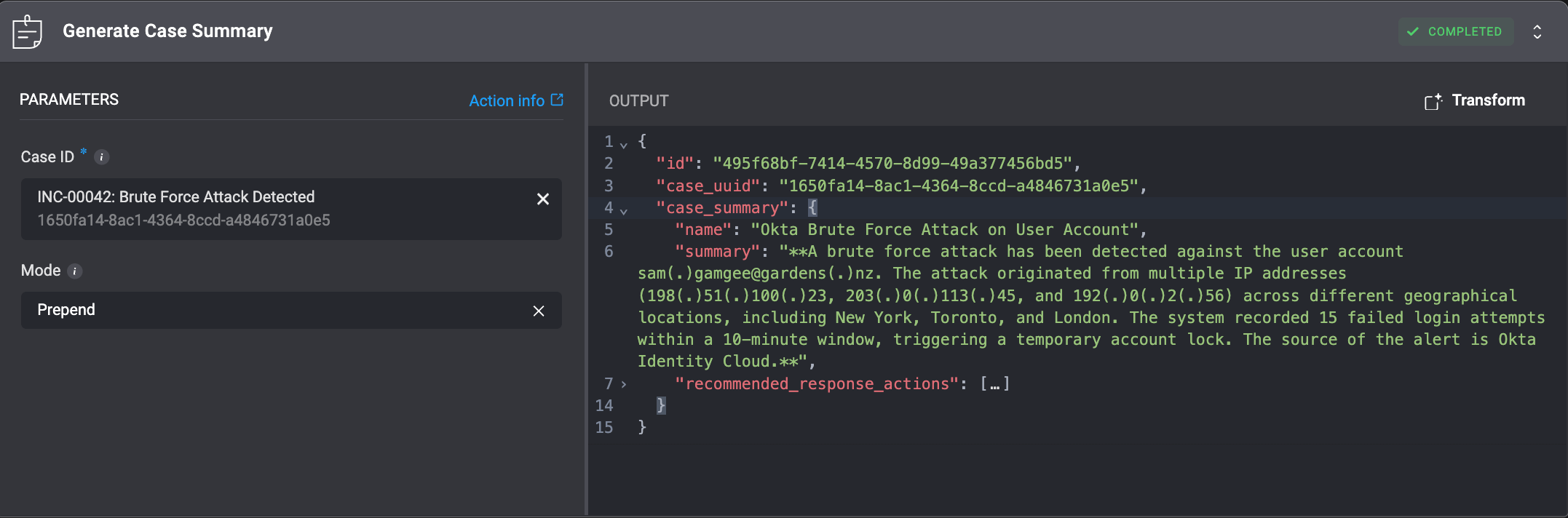The image size is (1568, 518).
Task: Click the external-link icon beside Action info
Action: click(x=557, y=100)
